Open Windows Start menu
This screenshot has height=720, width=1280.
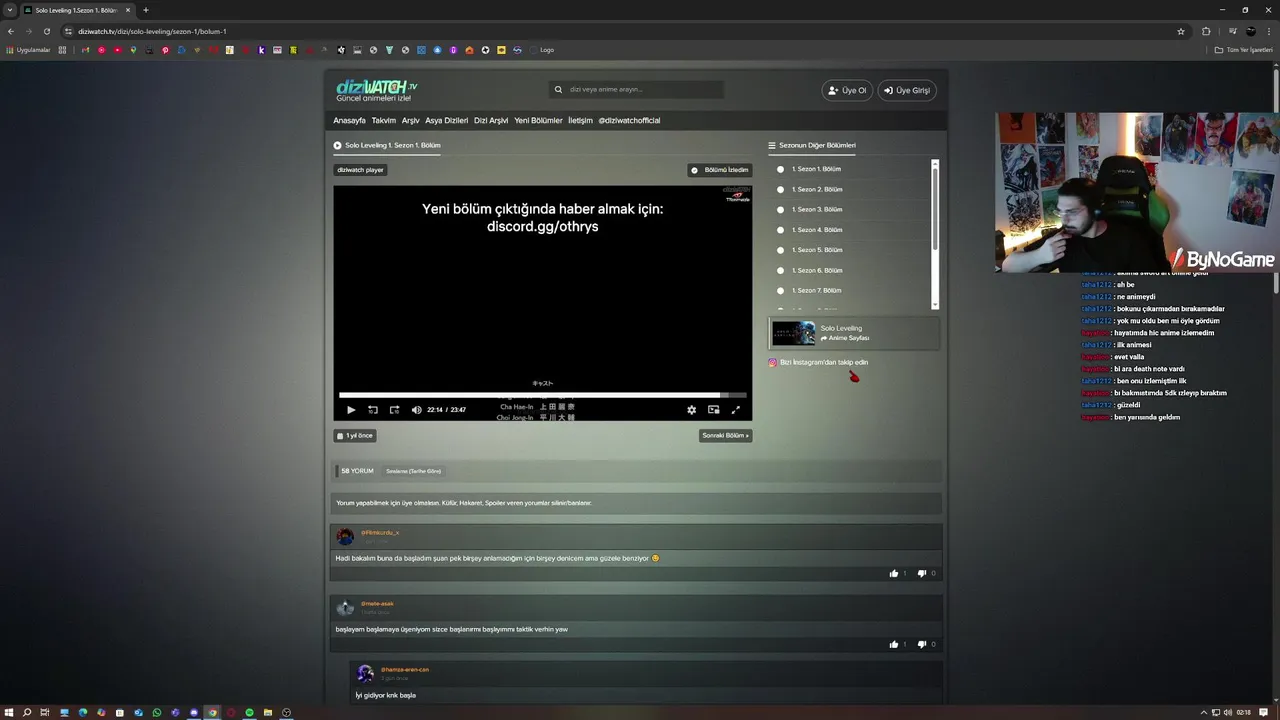click(9, 712)
